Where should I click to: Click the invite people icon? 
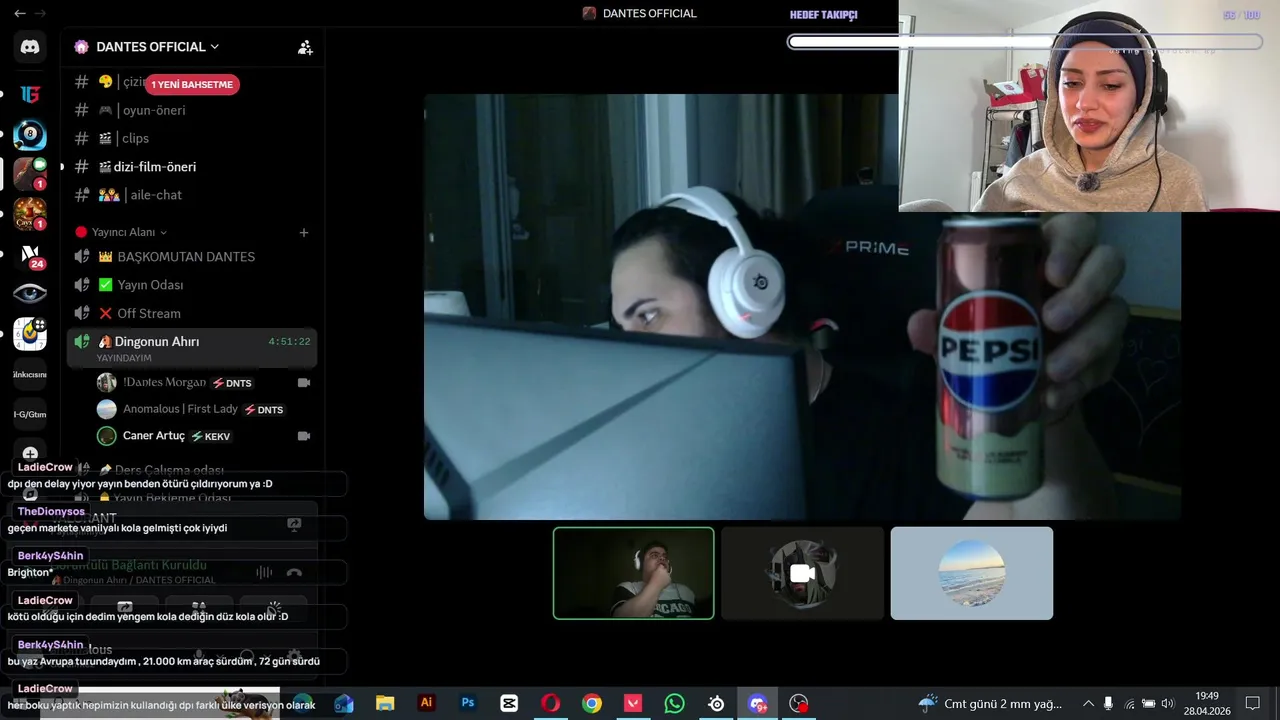[x=305, y=47]
